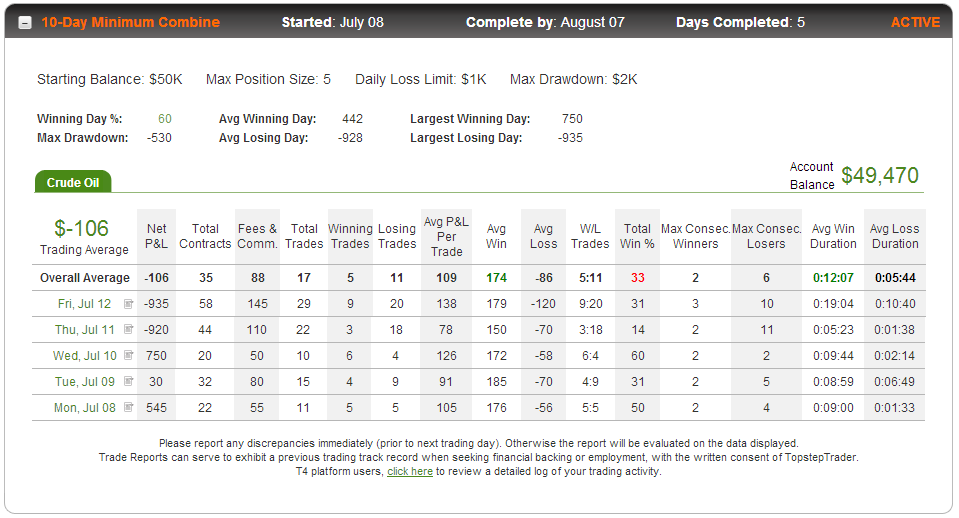Image resolution: width=959 pixels, height=518 pixels.
Task: Click the Net P&L column header
Action: (157, 236)
